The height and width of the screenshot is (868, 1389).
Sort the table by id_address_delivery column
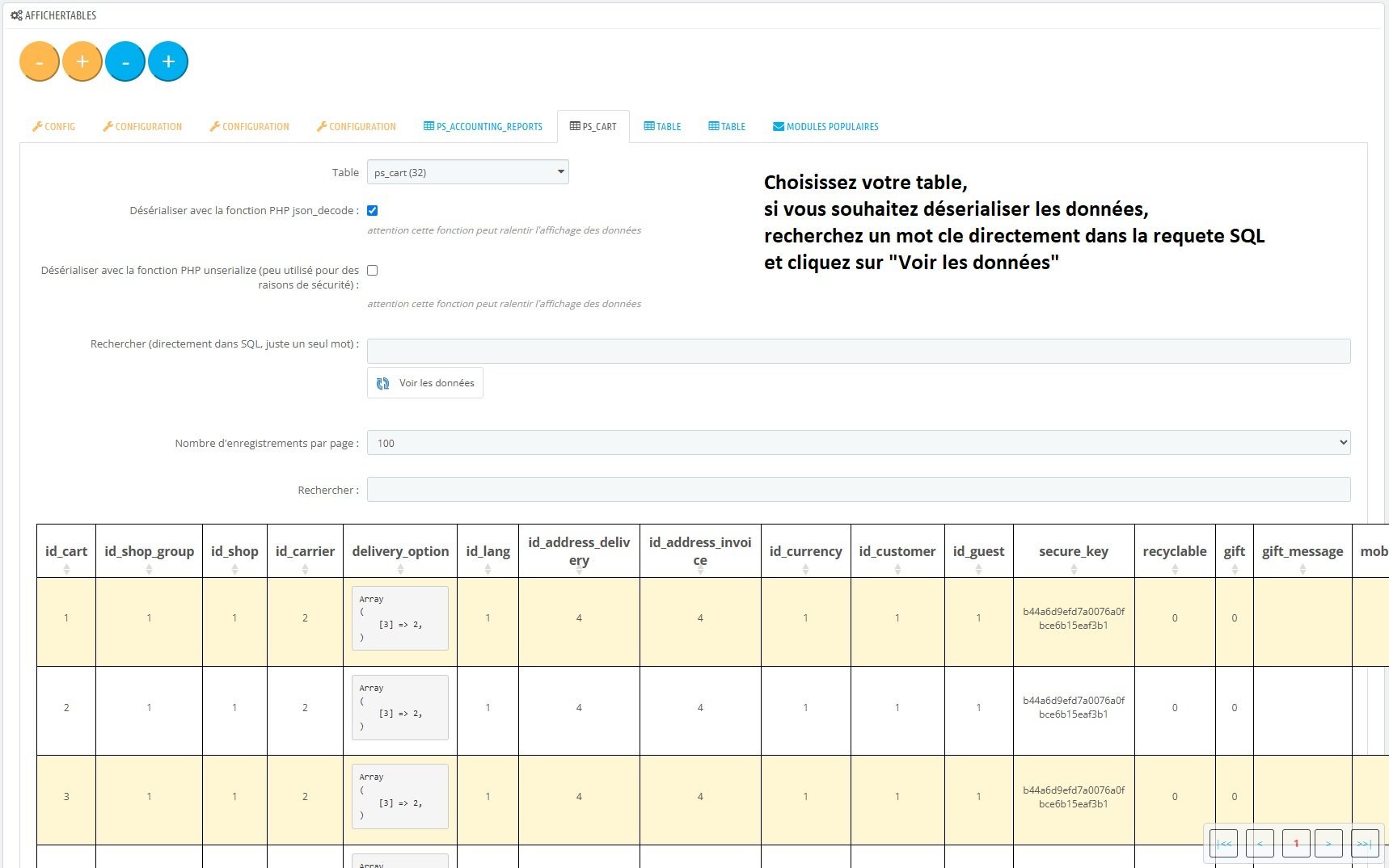coord(579,551)
